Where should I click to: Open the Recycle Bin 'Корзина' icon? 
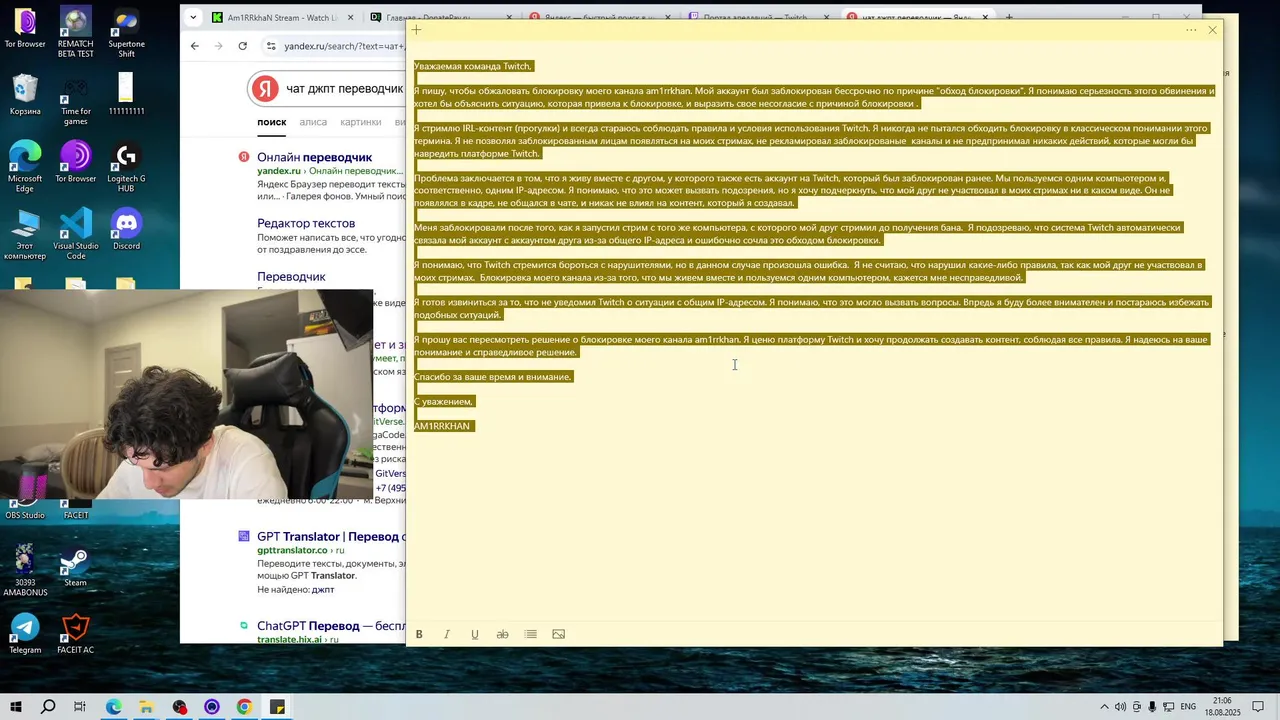click(x=25, y=94)
